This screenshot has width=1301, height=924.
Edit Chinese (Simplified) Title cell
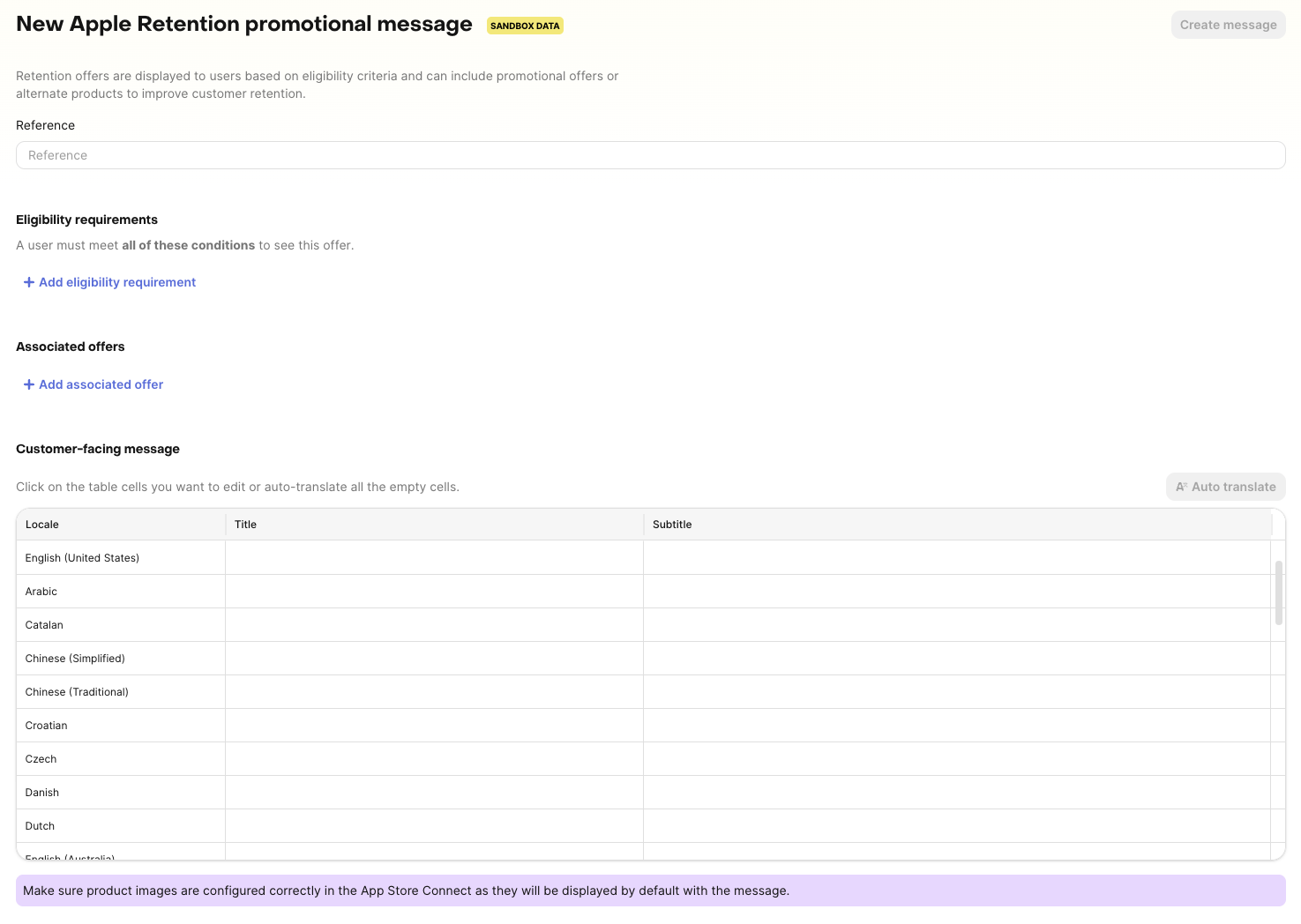click(x=434, y=658)
